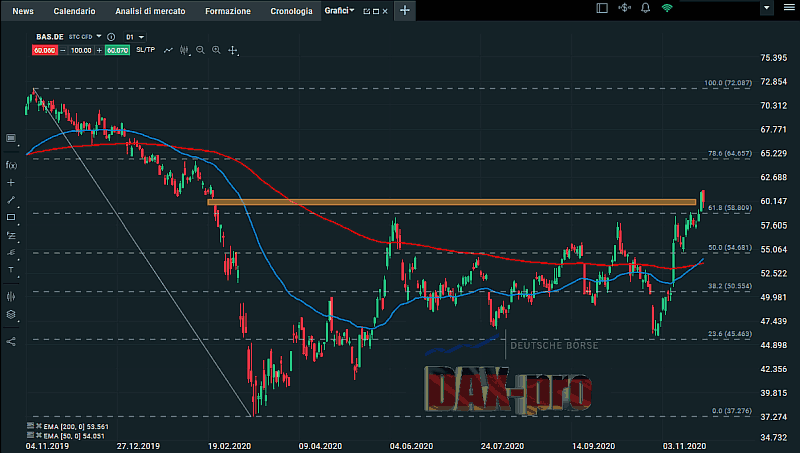Detach the Grafici chart window
The image size is (800, 453).
(366, 11)
